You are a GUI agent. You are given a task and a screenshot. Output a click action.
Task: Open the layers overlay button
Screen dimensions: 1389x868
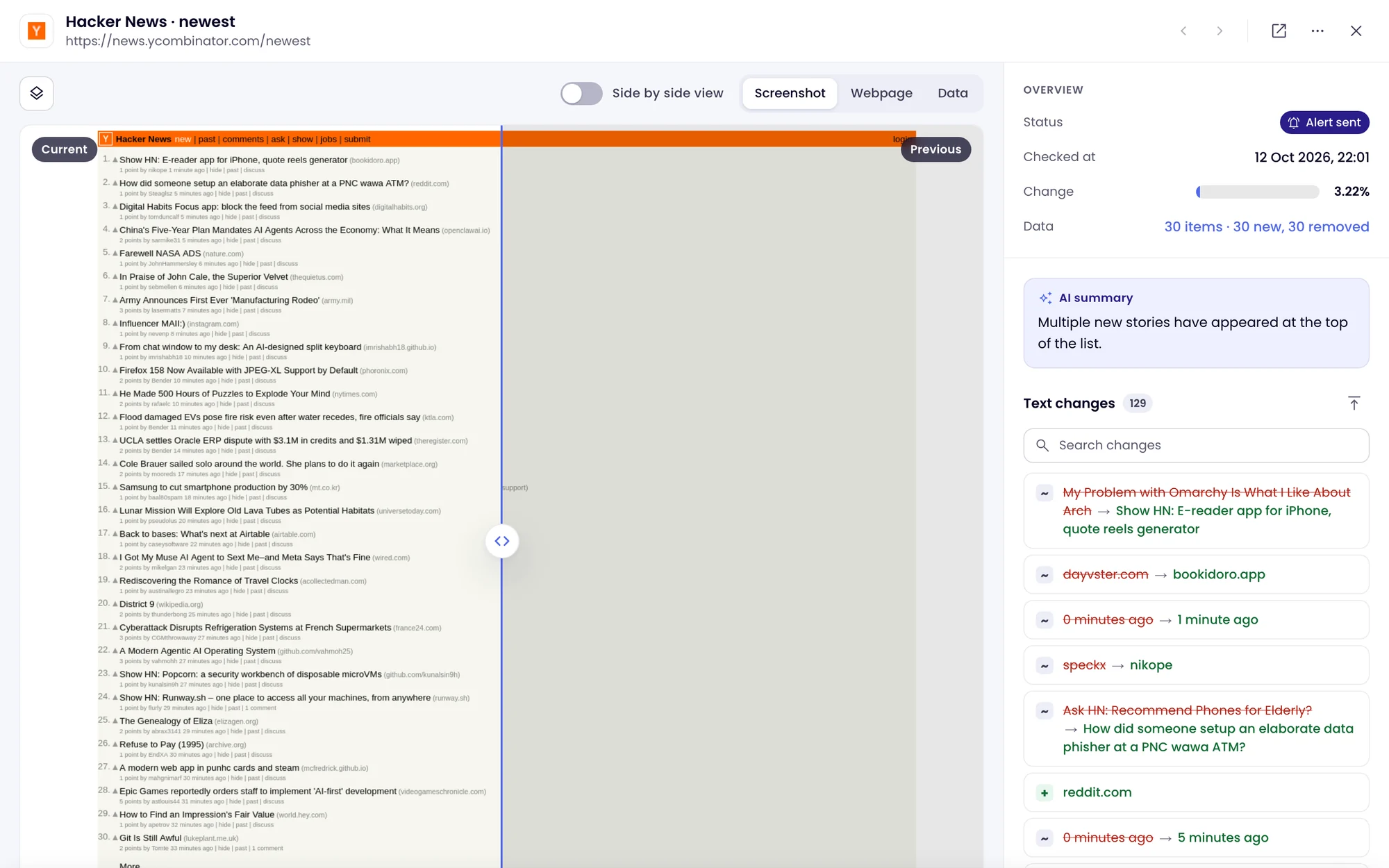[37, 93]
